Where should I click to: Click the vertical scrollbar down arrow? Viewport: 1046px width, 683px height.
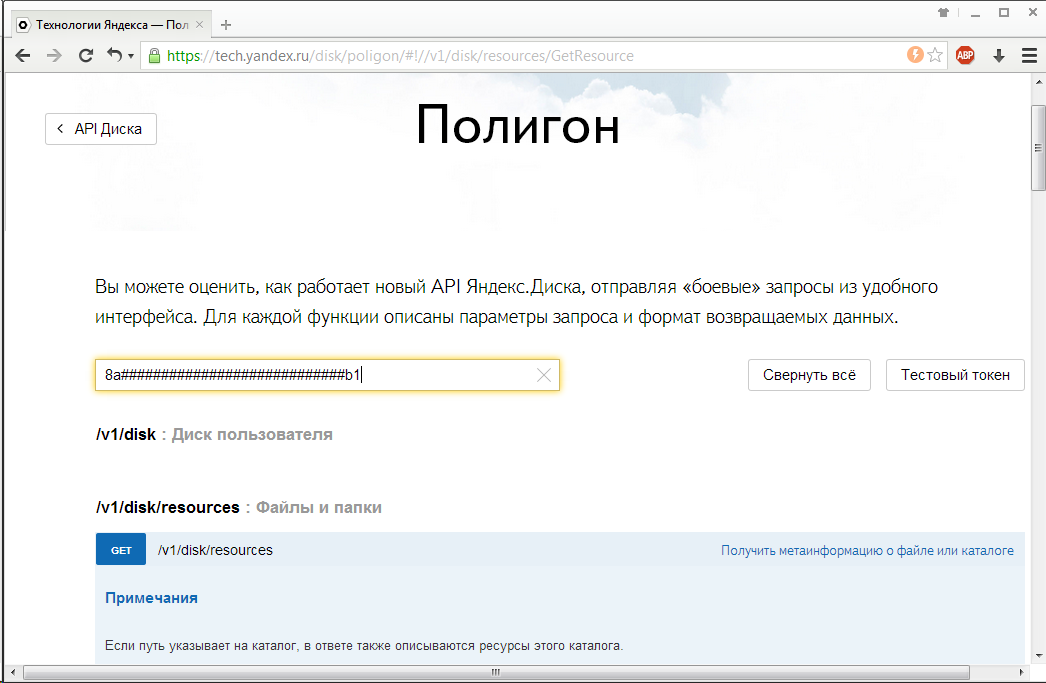click(x=1039, y=656)
